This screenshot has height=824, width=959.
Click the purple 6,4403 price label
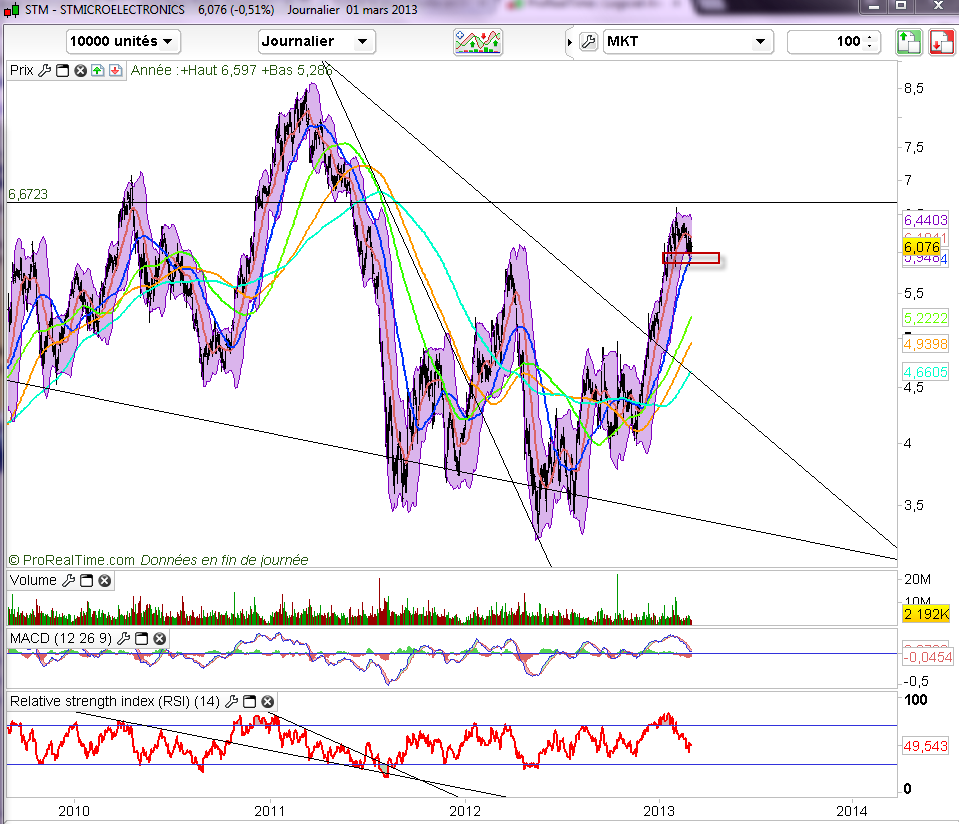pos(925,220)
